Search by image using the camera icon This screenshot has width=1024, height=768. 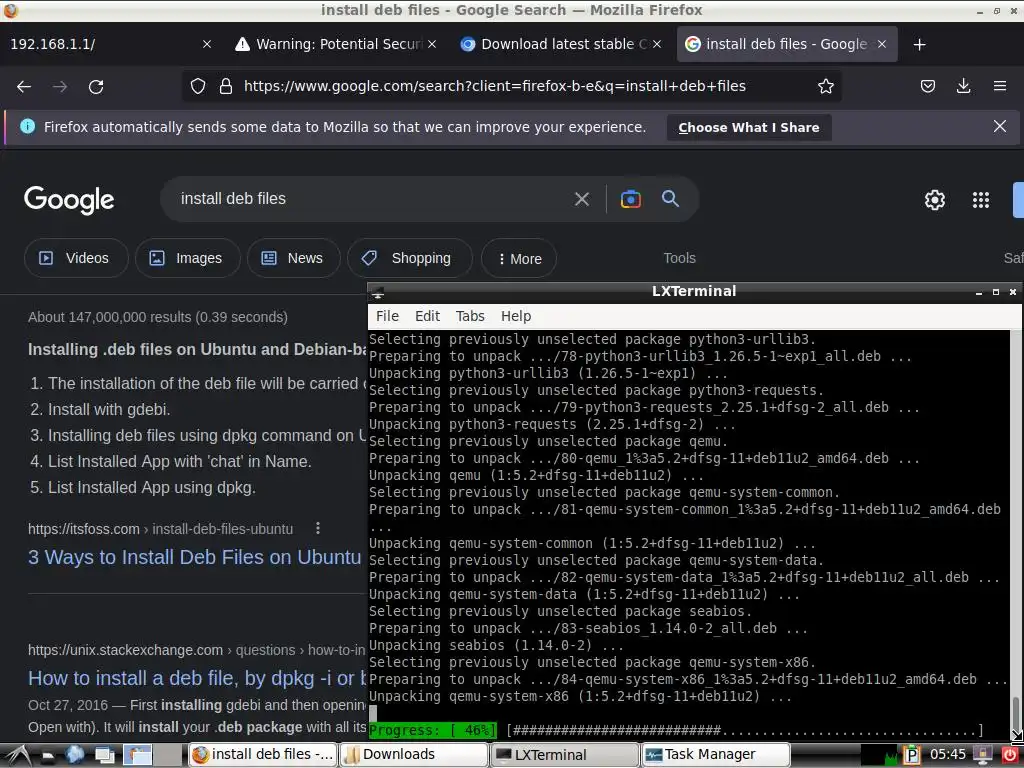[x=630, y=199]
